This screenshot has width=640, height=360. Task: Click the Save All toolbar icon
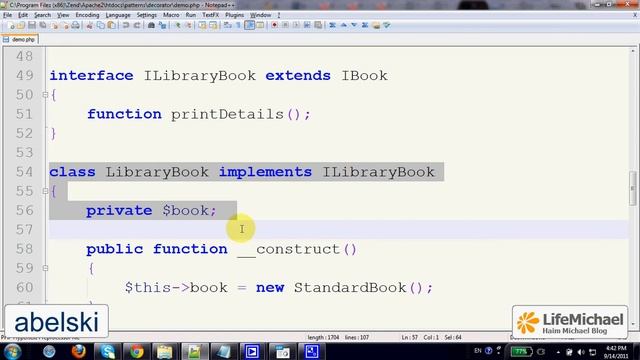[43, 25]
